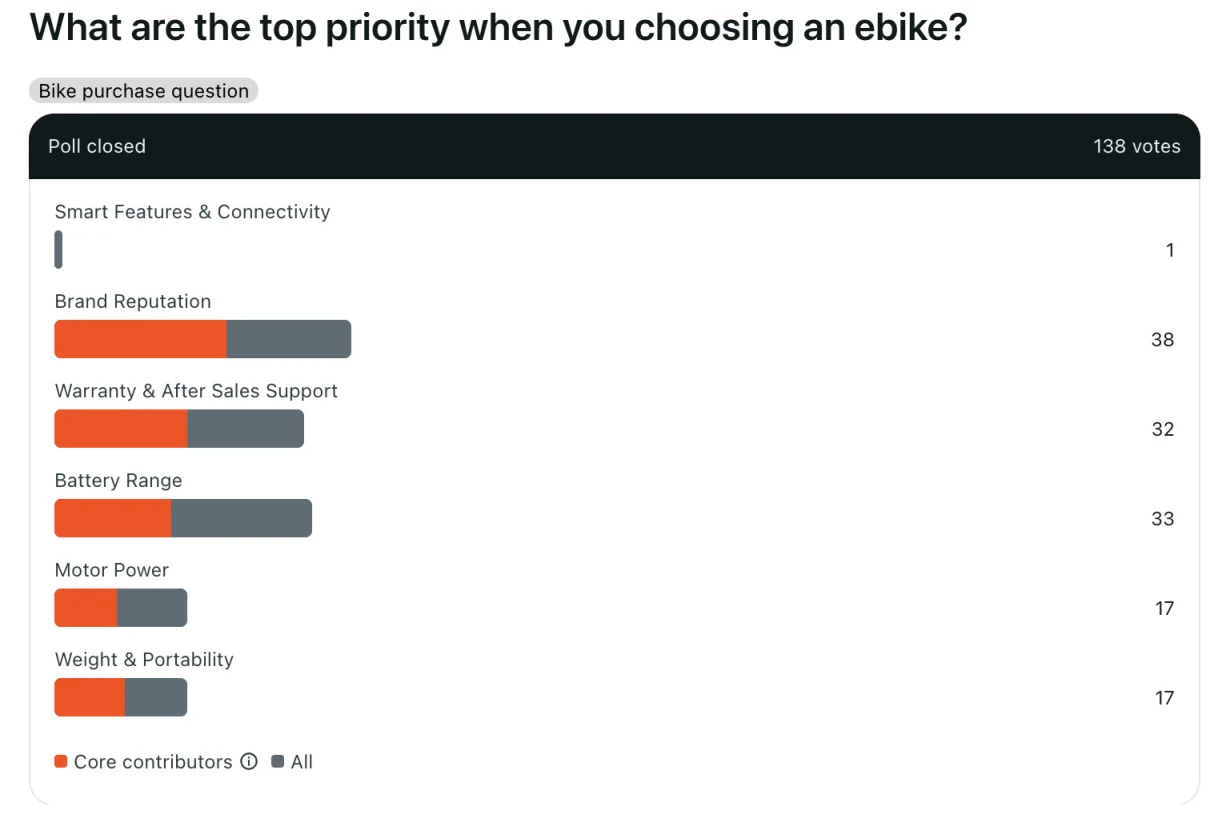
Task: Click the gray segment of Battery Range bar
Action: [x=242, y=518]
